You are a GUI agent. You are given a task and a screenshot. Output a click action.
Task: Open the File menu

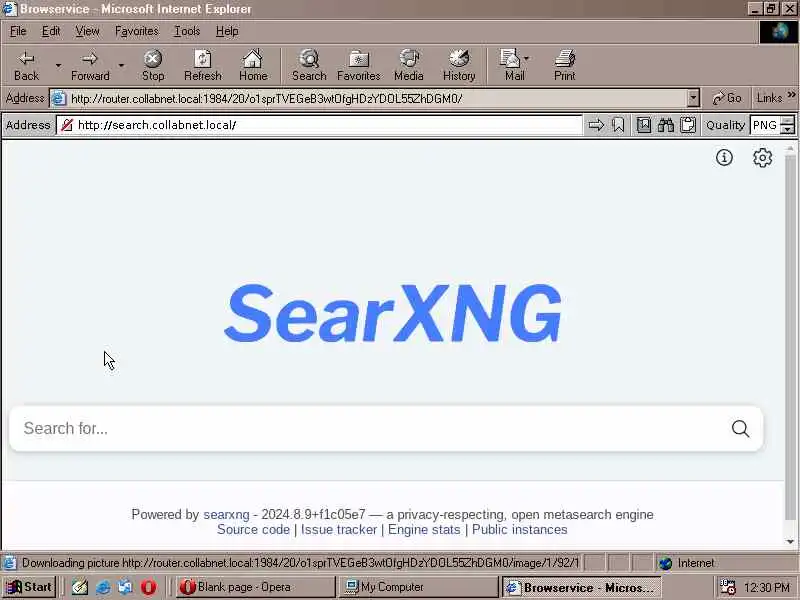click(x=18, y=31)
